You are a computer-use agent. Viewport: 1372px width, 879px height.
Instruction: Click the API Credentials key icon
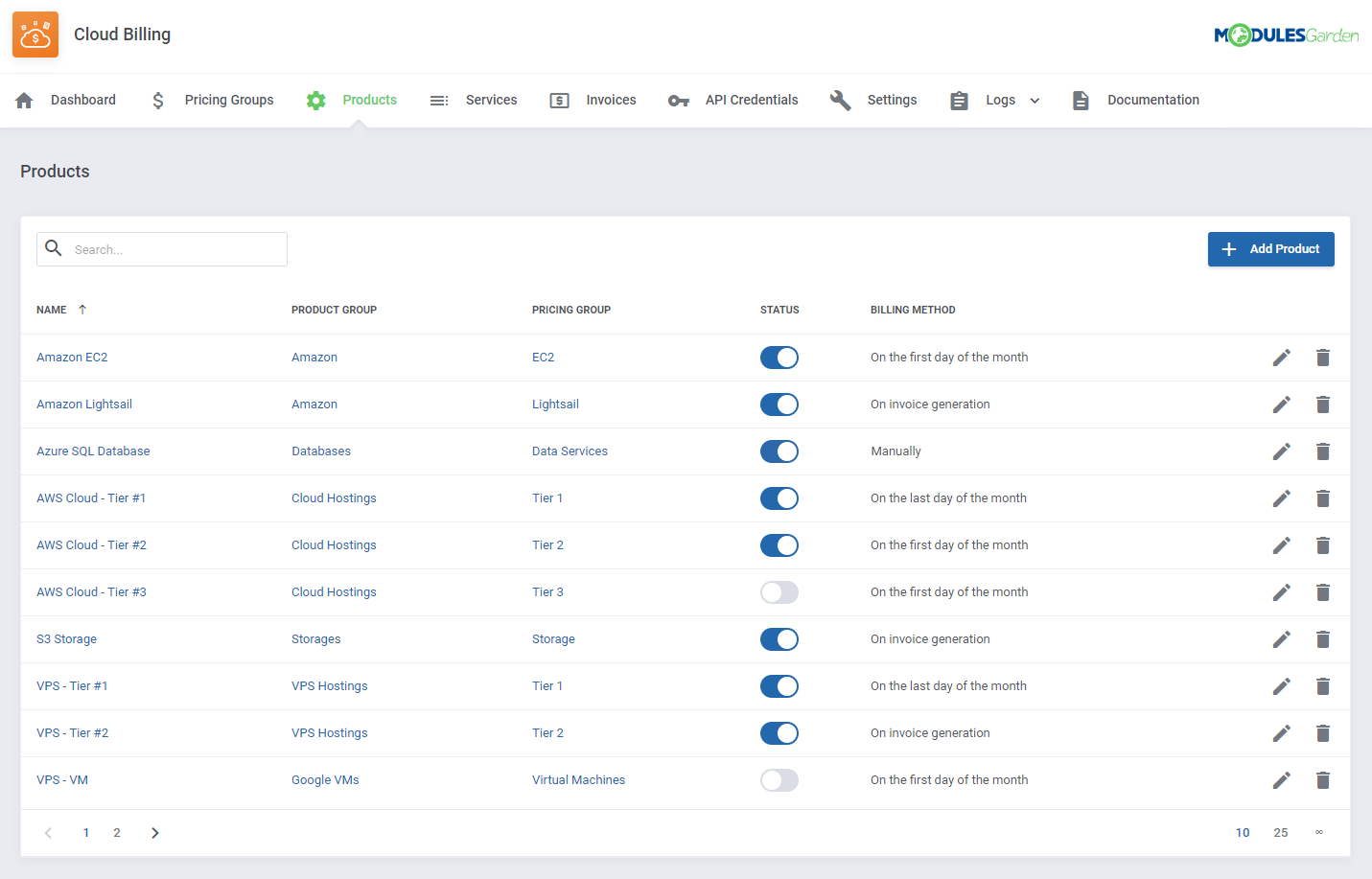click(679, 101)
